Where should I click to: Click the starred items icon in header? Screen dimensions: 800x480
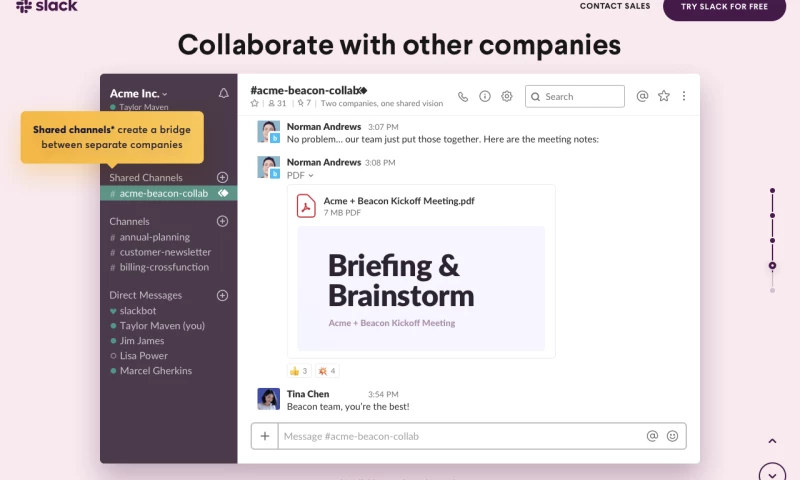tap(664, 97)
